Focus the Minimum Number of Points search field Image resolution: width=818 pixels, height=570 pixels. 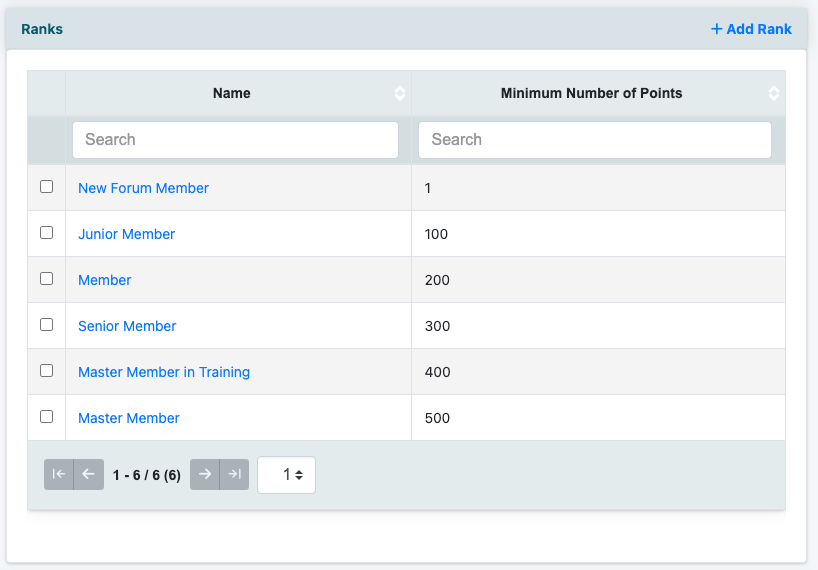point(594,140)
